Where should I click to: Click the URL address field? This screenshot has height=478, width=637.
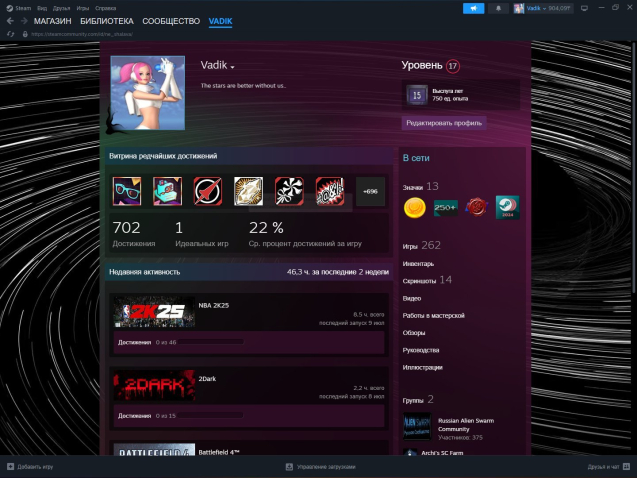pyautogui.click(x=82, y=34)
